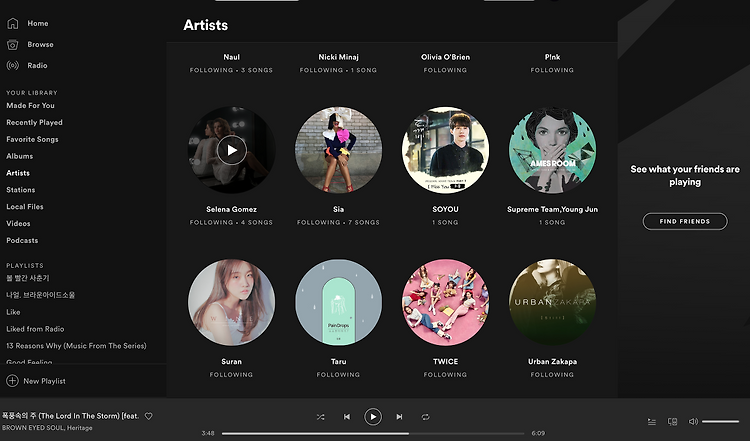Open the play queue icon
This screenshot has width=750, height=441.
[651, 422]
